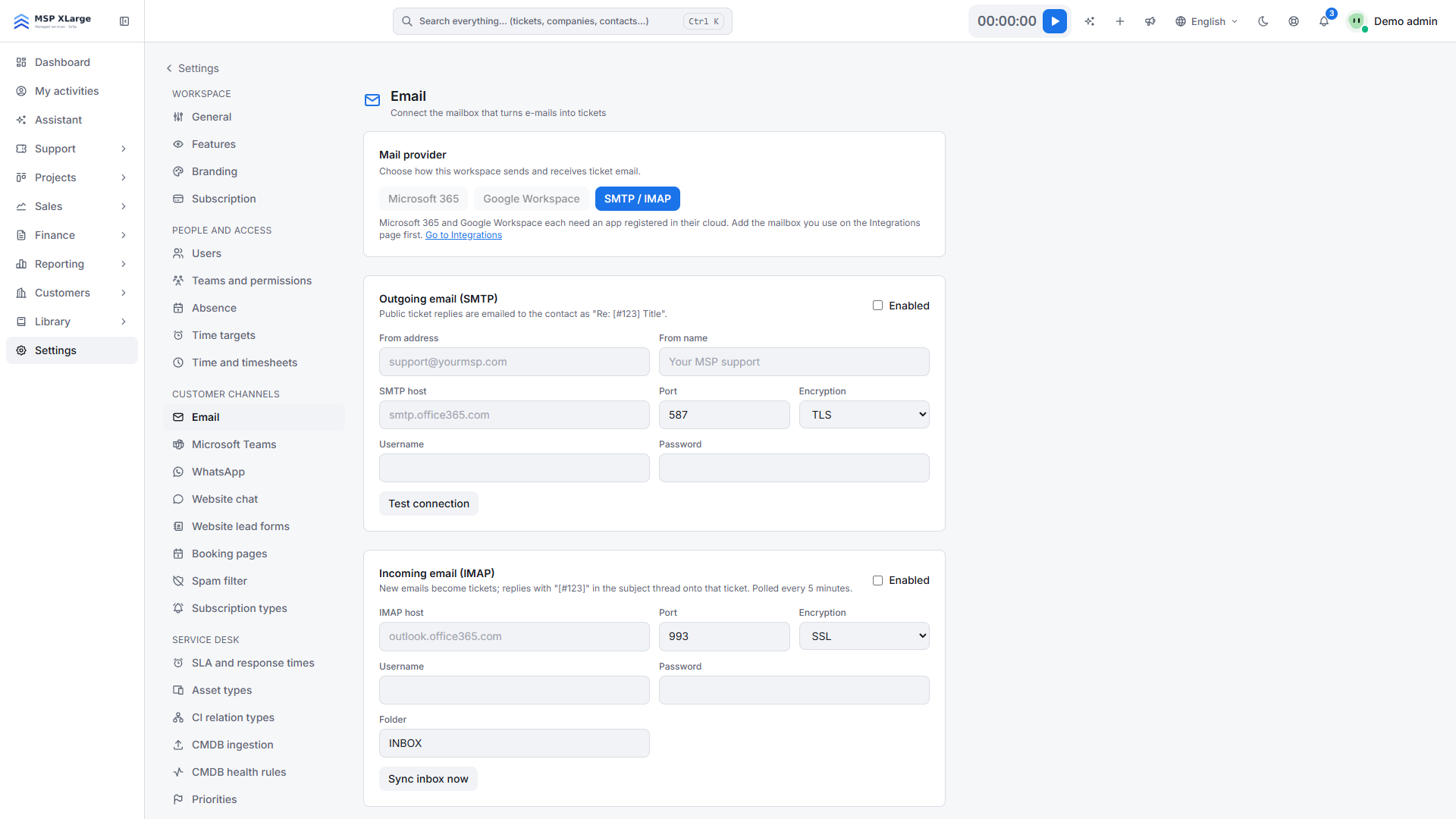Select Settings in main sidebar
The image size is (1456, 819).
click(72, 350)
